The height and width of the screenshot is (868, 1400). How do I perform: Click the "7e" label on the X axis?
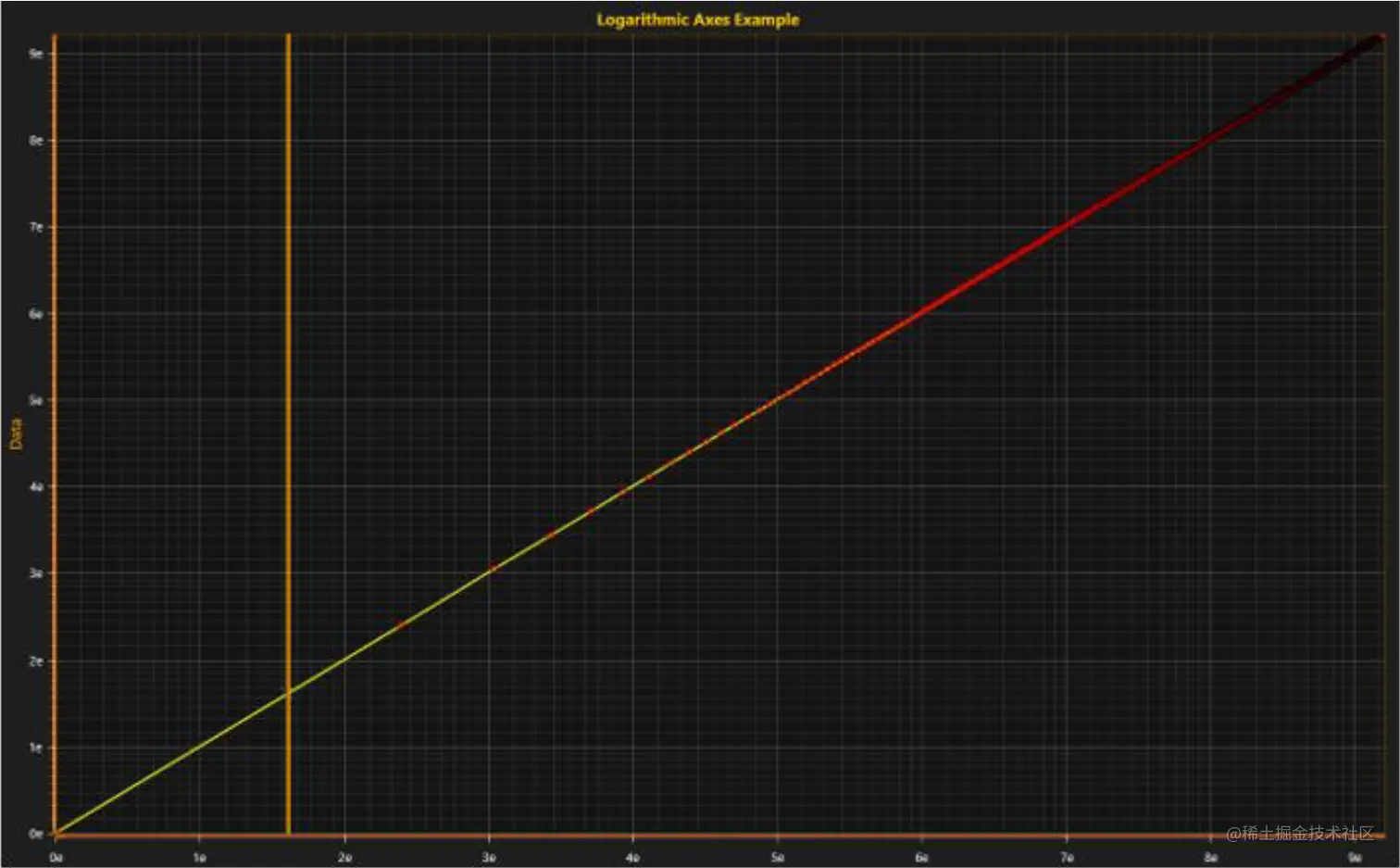(x=1067, y=858)
